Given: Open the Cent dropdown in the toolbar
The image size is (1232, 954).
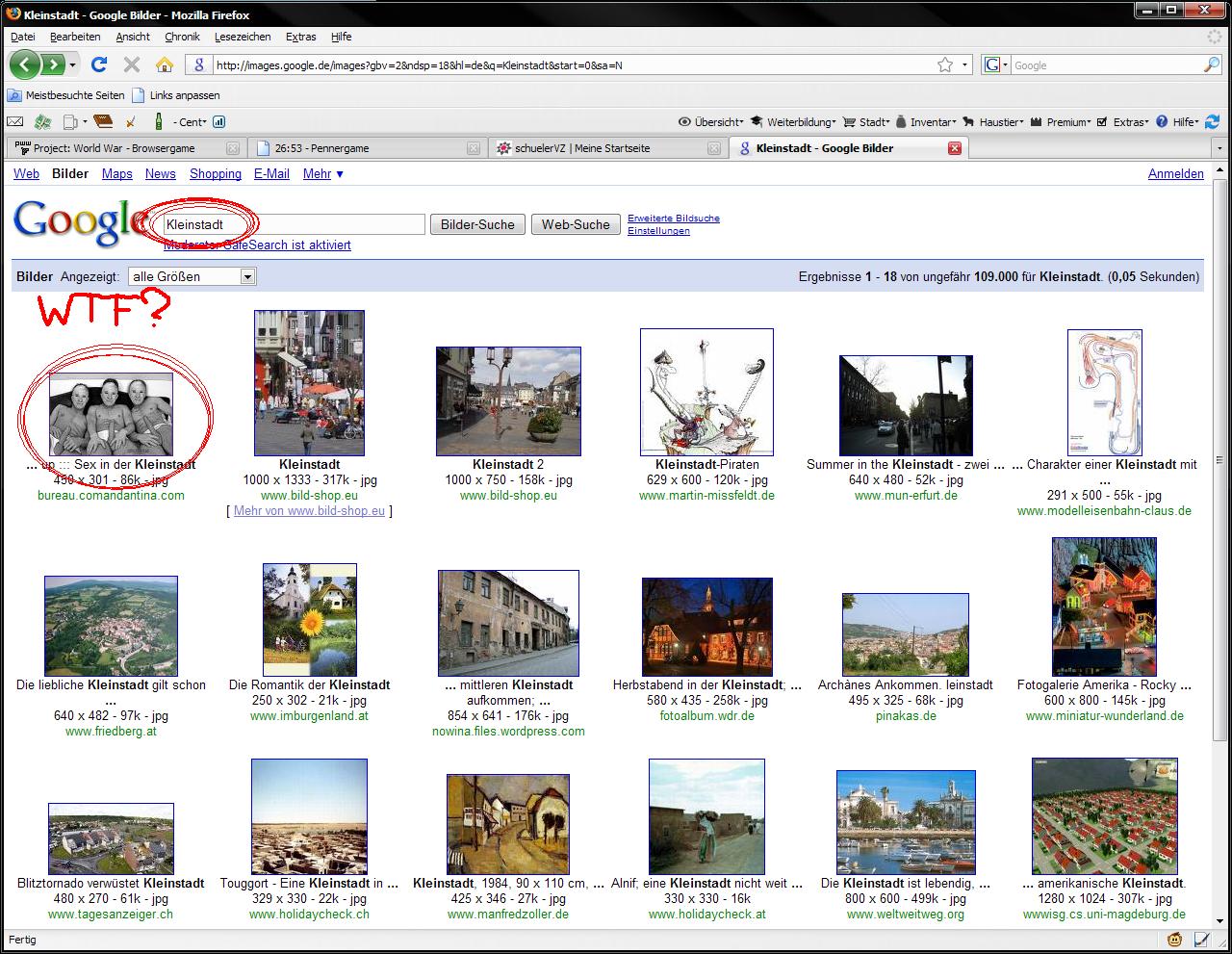Looking at the screenshot, I should point(191,122).
